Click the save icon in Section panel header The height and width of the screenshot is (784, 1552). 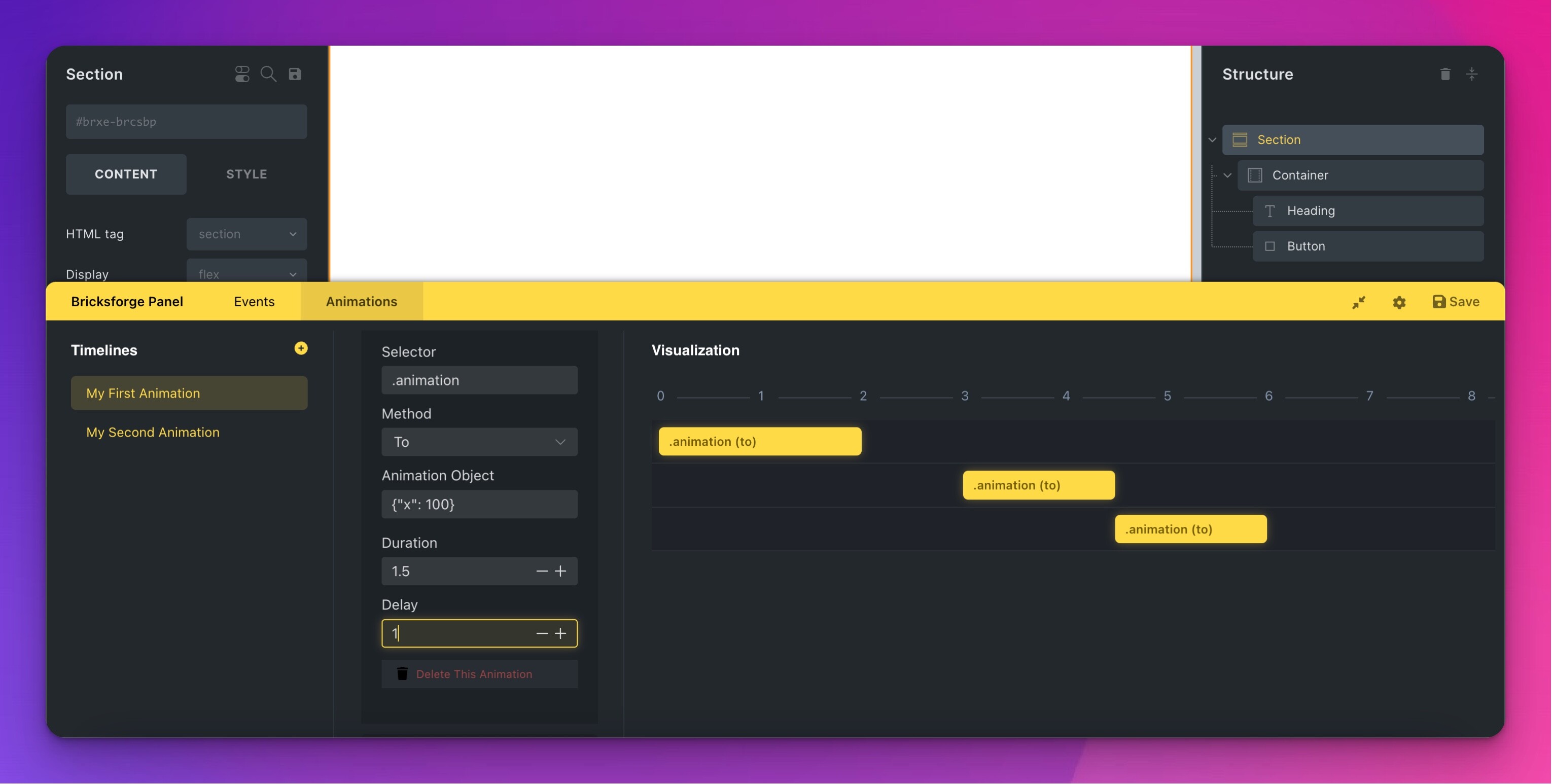295,74
